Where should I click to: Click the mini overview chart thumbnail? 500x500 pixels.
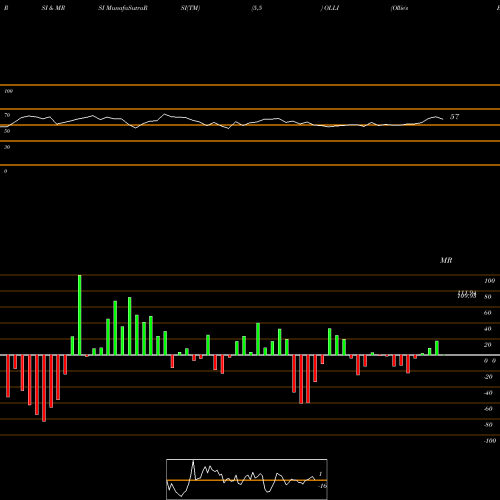coord(247,479)
